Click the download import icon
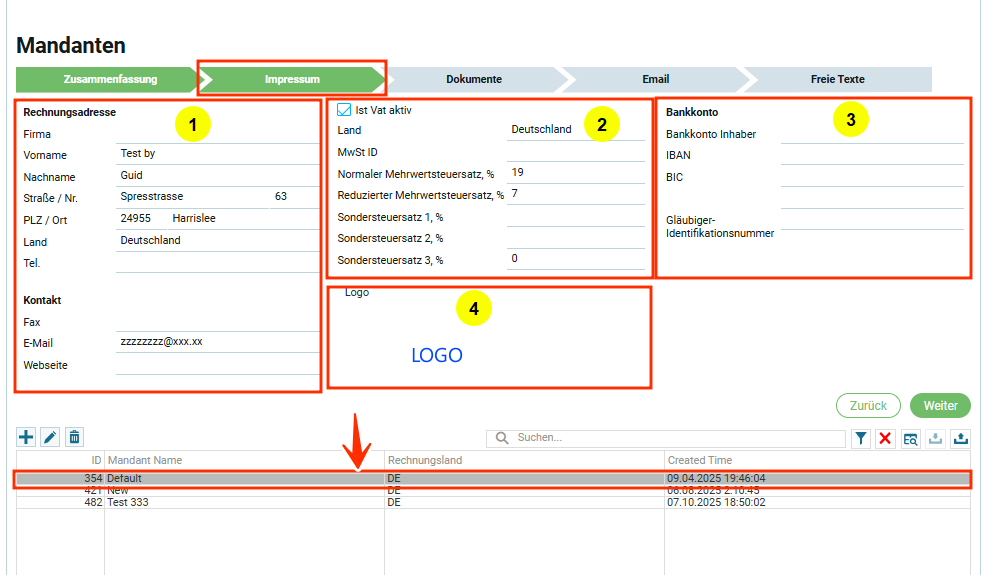984x575 pixels. click(935, 438)
